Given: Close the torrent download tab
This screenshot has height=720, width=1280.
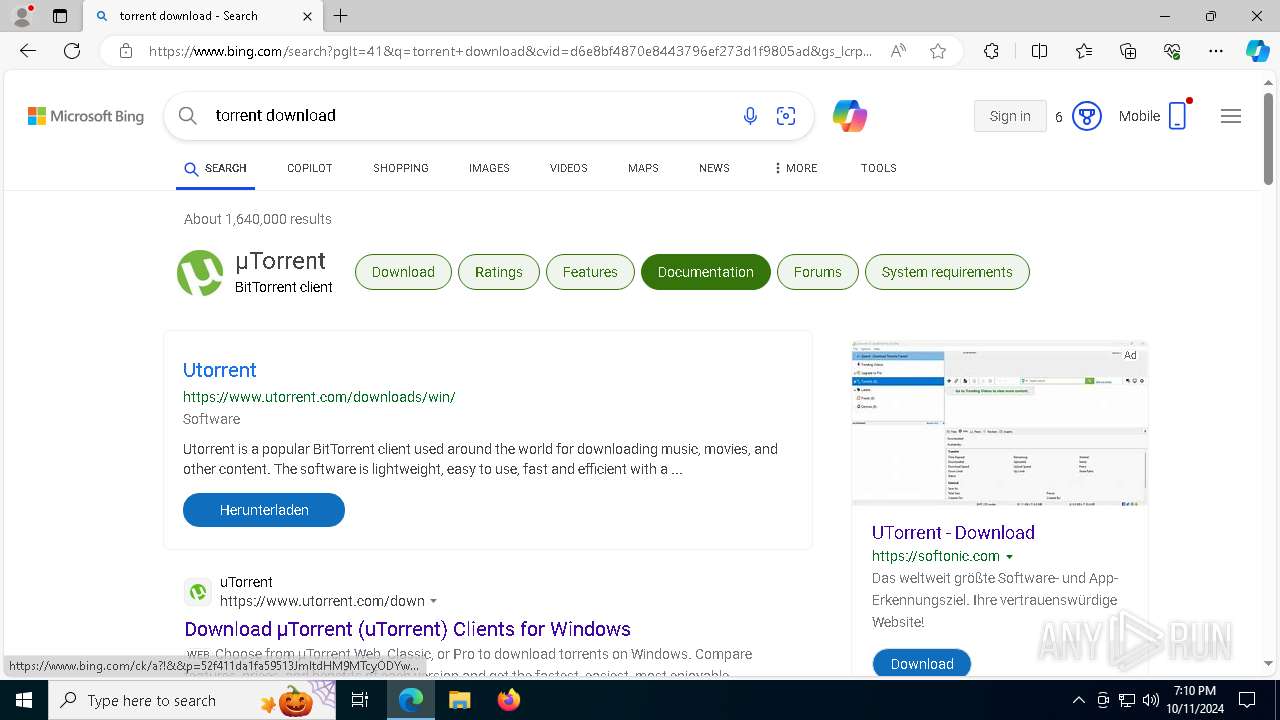Looking at the screenshot, I should pyautogui.click(x=307, y=16).
